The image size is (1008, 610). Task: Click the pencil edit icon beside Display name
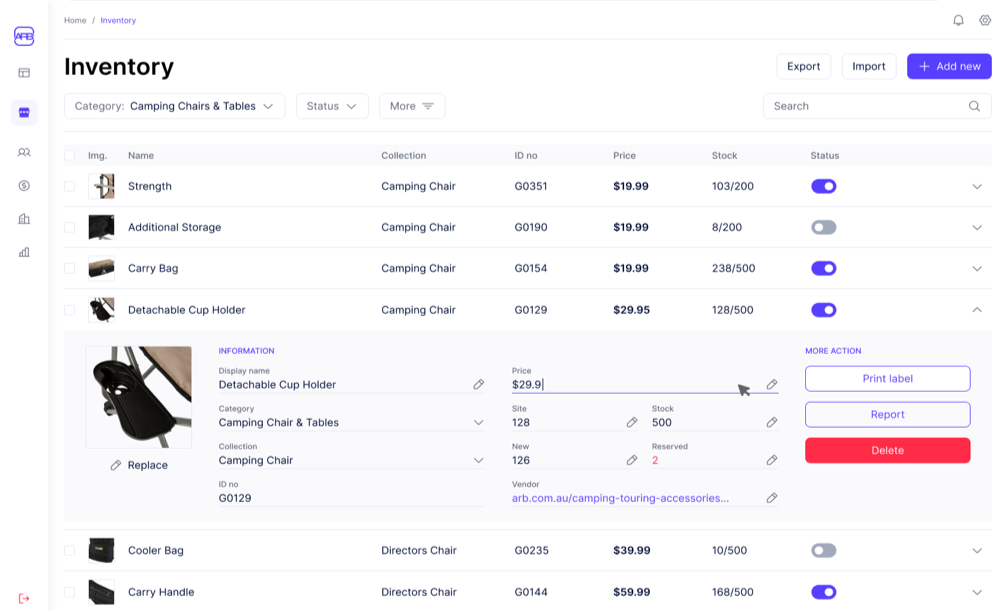[479, 384]
